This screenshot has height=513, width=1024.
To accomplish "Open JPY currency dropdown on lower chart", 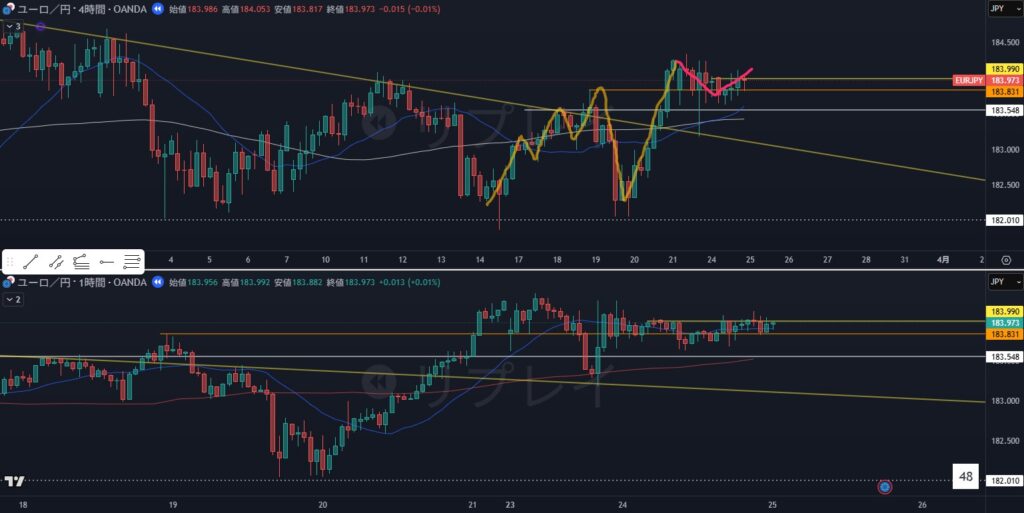I will tap(1000, 284).
